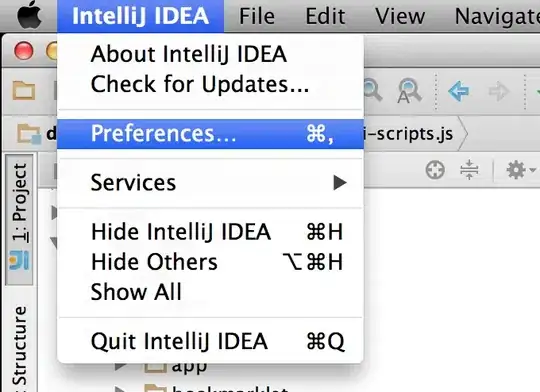The image size is (540, 392).
Task: Navigate back with the blue left arrow
Action: pos(459,91)
